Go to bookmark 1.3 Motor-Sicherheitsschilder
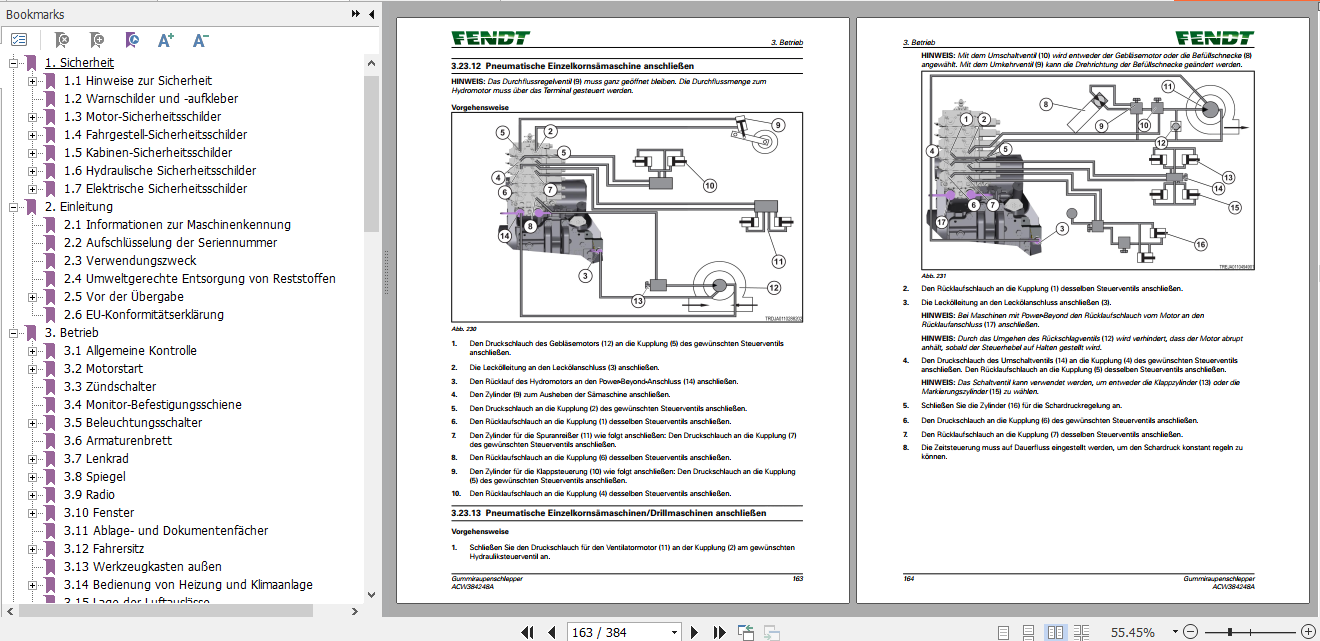 coord(142,117)
